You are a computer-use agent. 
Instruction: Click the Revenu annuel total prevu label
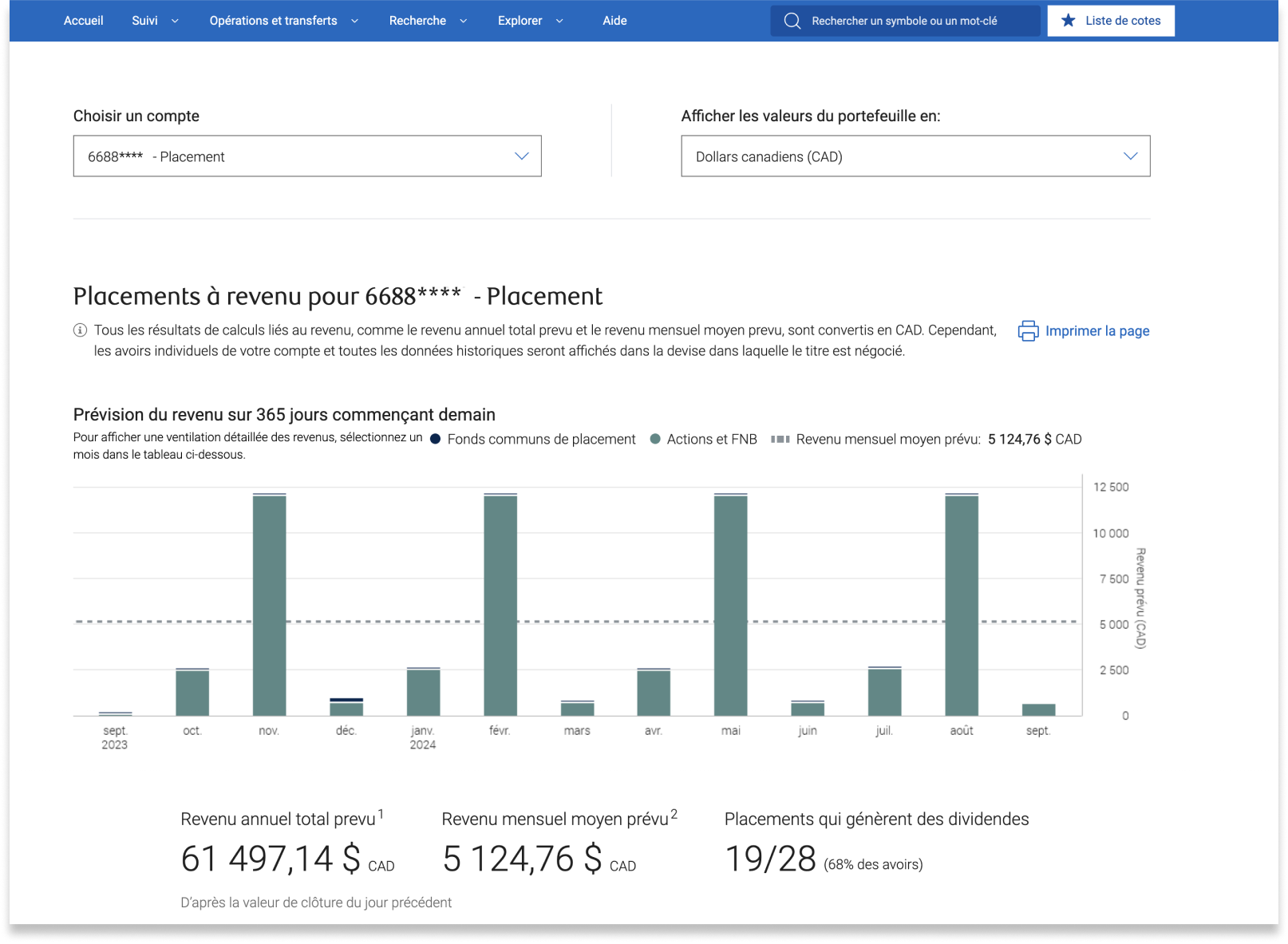tap(278, 819)
